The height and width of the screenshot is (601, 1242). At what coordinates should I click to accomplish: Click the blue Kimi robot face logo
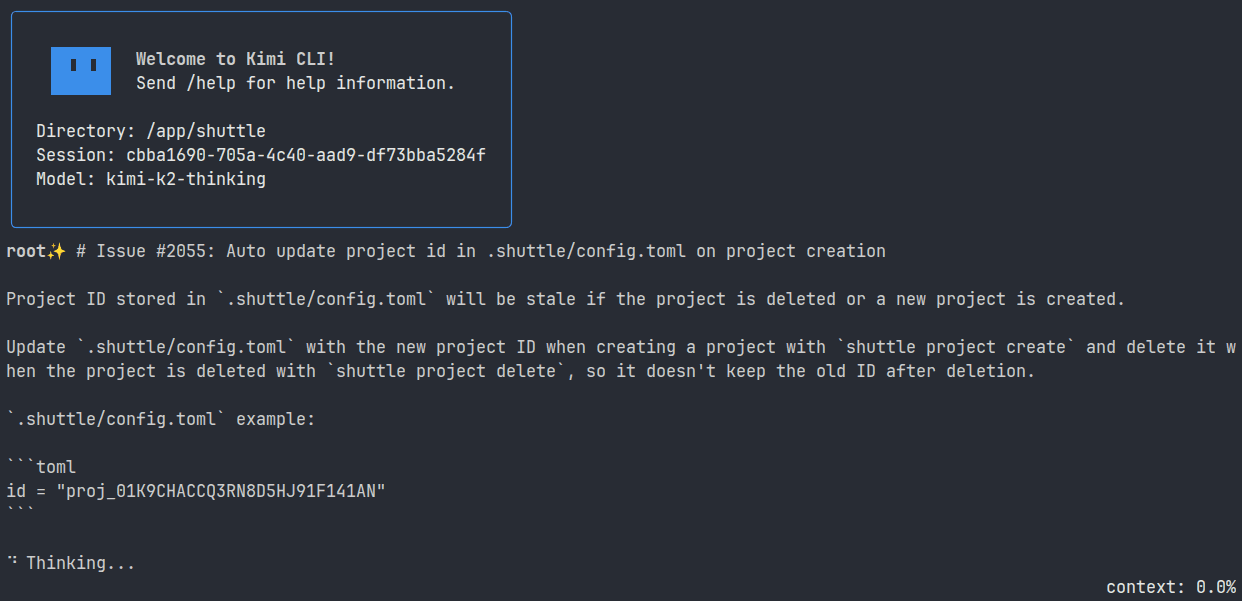(x=81, y=70)
